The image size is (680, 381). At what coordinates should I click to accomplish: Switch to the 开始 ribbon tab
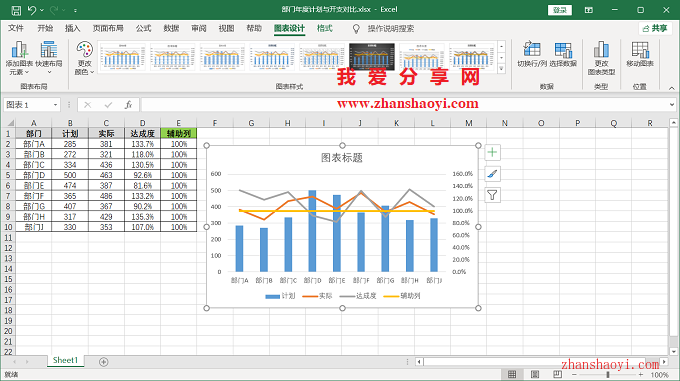(45, 28)
